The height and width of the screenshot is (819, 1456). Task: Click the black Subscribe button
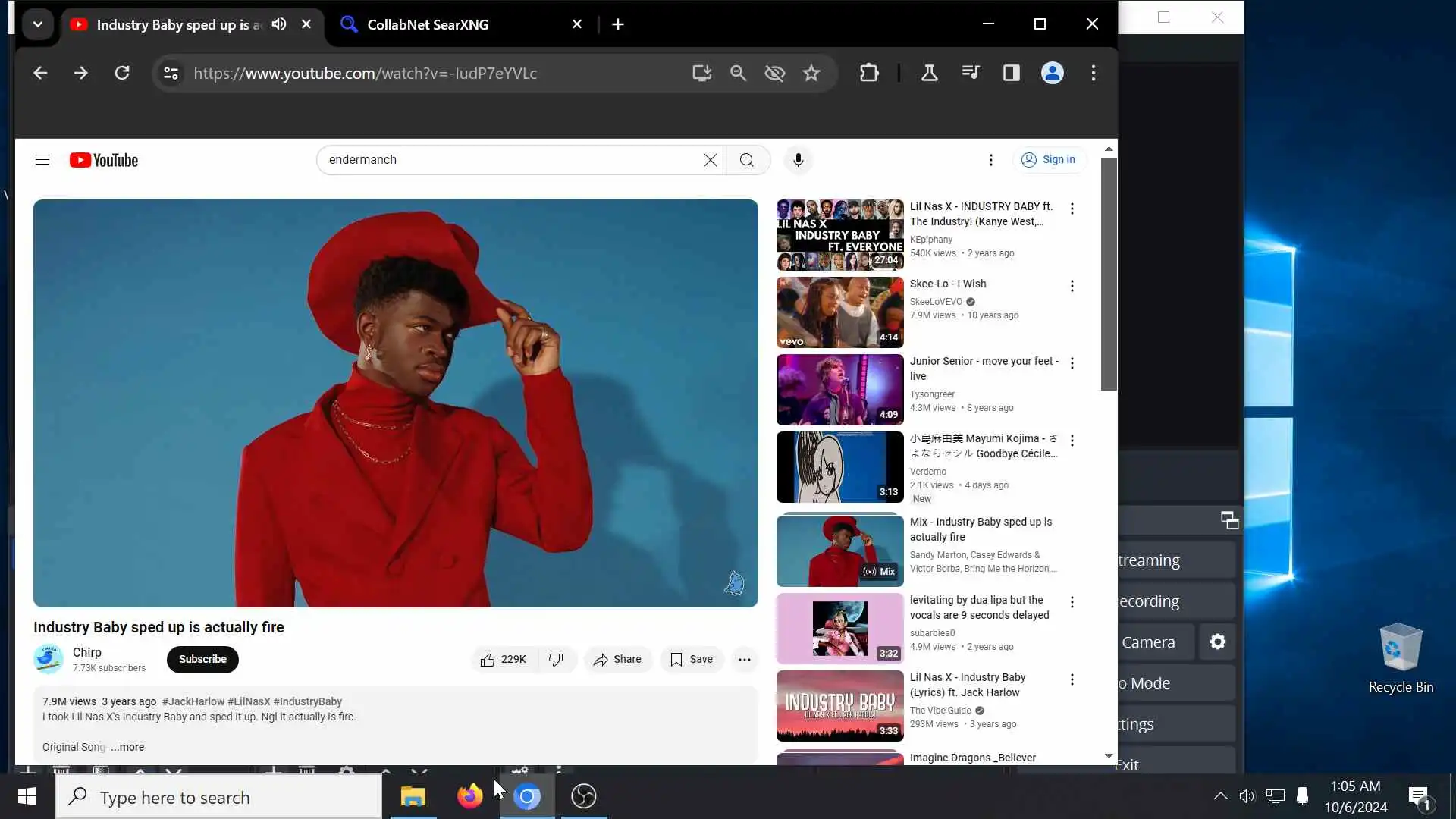[202, 660]
